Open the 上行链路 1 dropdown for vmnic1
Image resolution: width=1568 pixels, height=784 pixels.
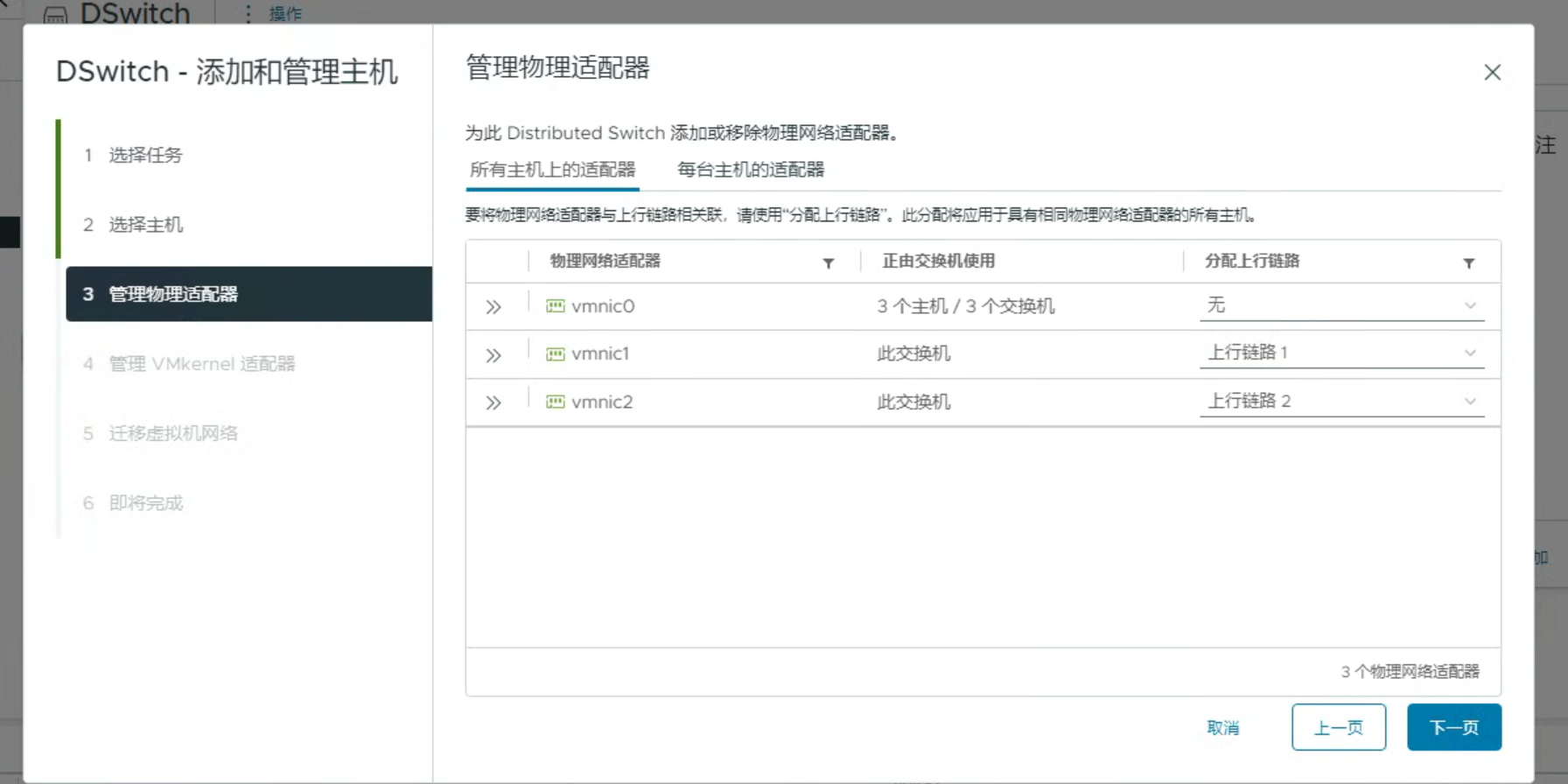pos(1341,353)
